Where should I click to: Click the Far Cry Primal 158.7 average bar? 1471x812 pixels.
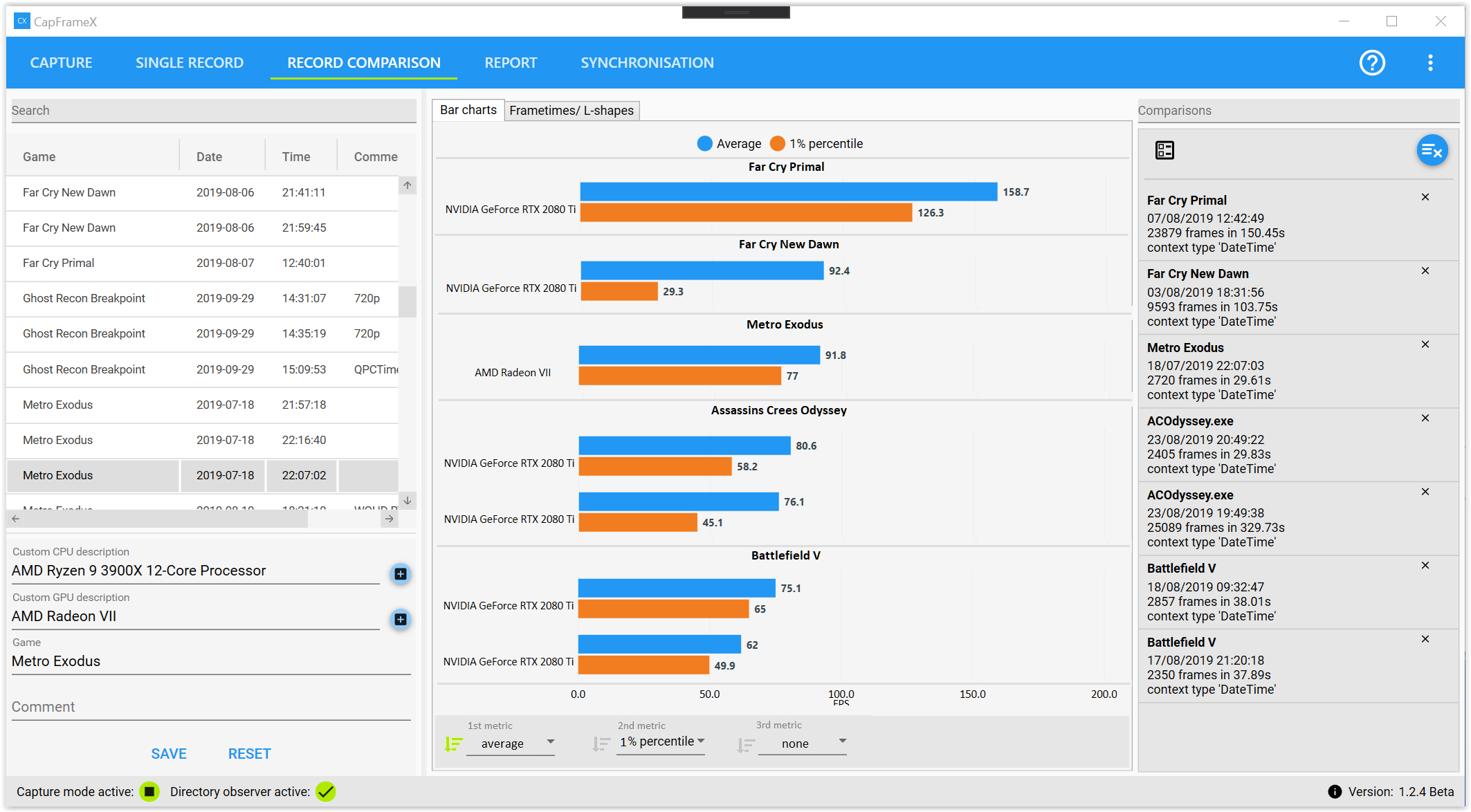(788, 192)
